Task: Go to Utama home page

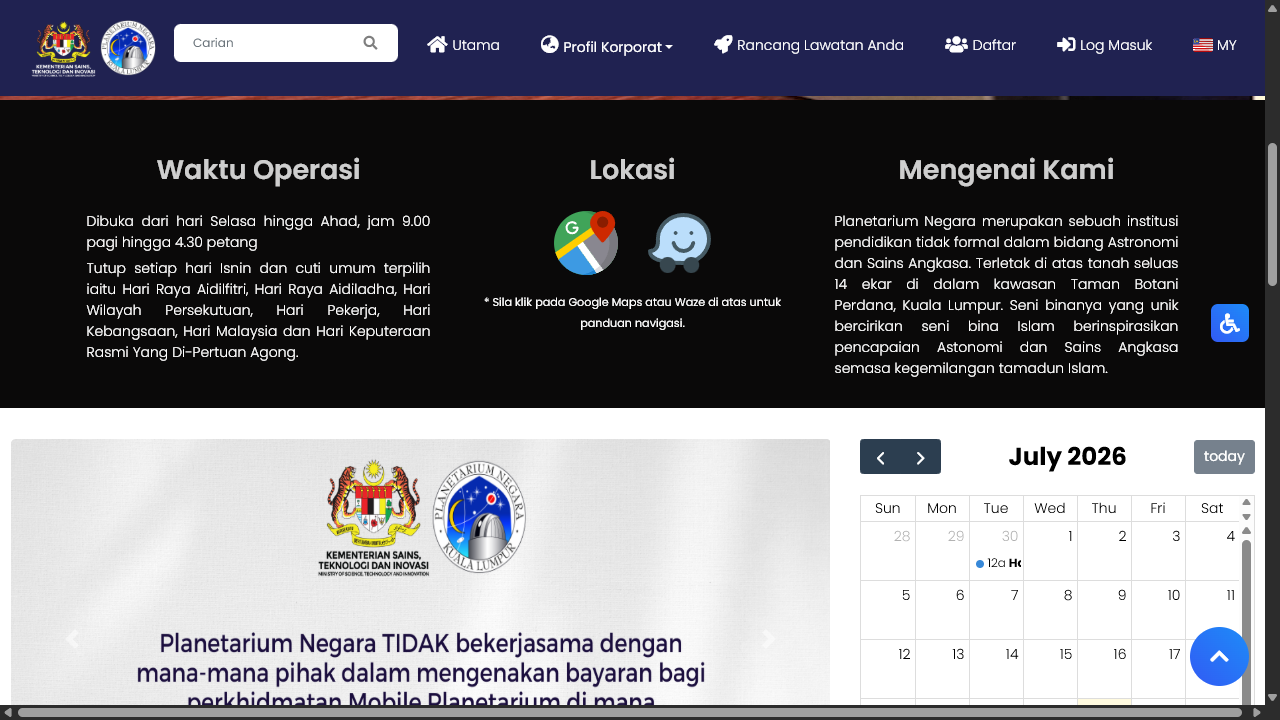Action: pos(463,45)
